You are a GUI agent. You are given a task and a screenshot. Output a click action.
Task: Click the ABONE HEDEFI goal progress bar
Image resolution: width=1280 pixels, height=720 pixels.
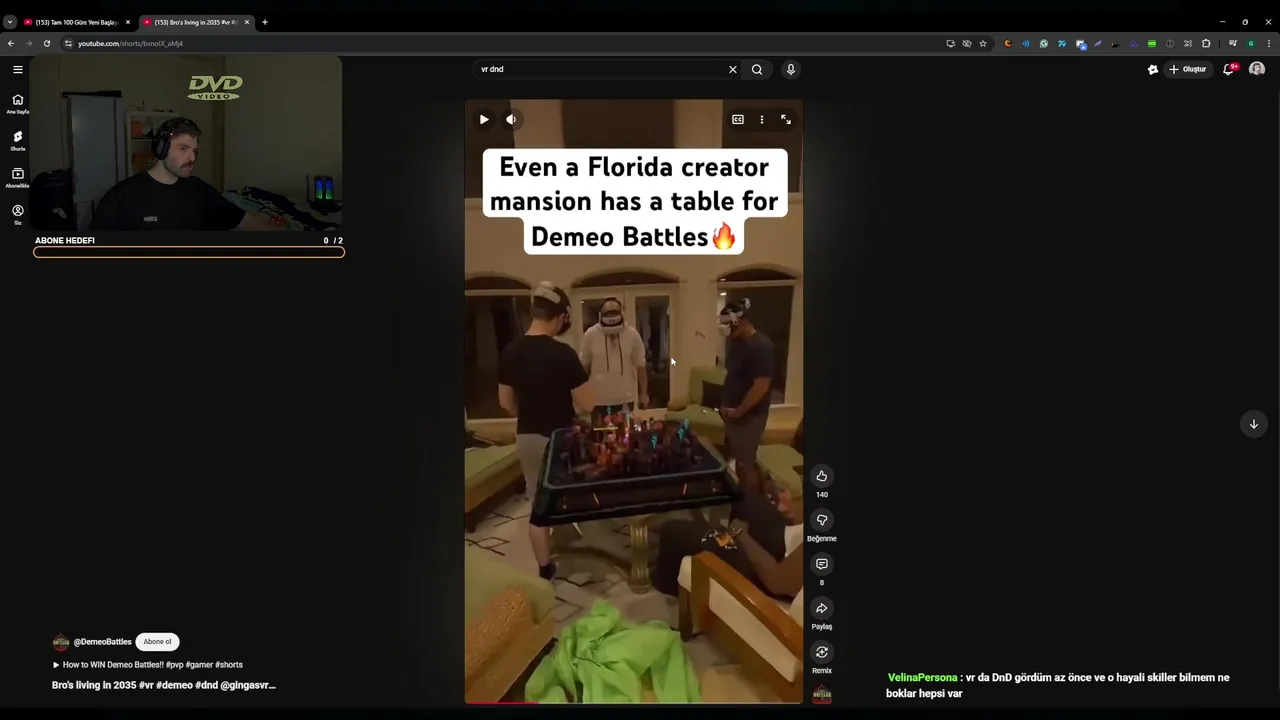(189, 252)
